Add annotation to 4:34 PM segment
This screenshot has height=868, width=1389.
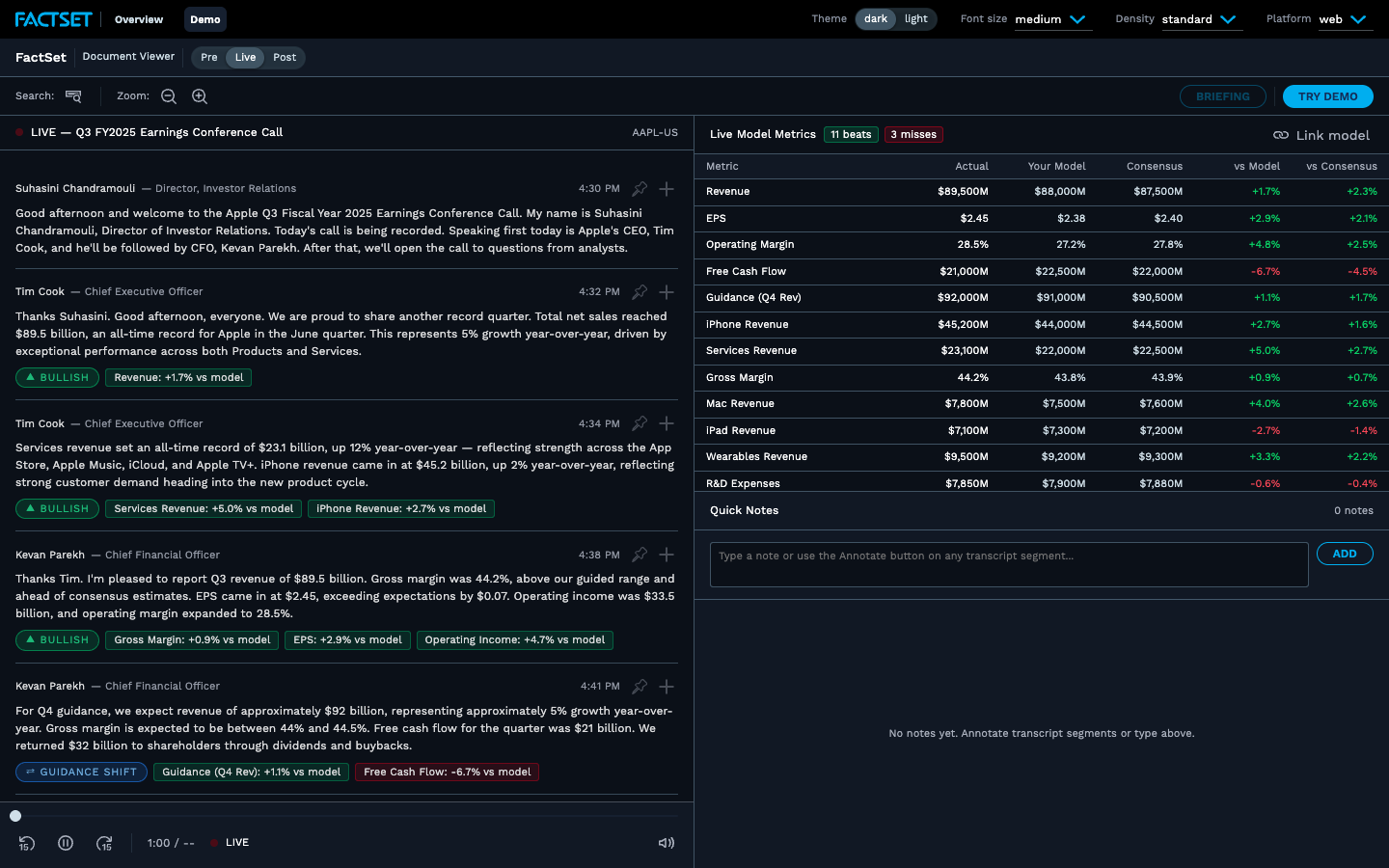(x=667, y=423)
